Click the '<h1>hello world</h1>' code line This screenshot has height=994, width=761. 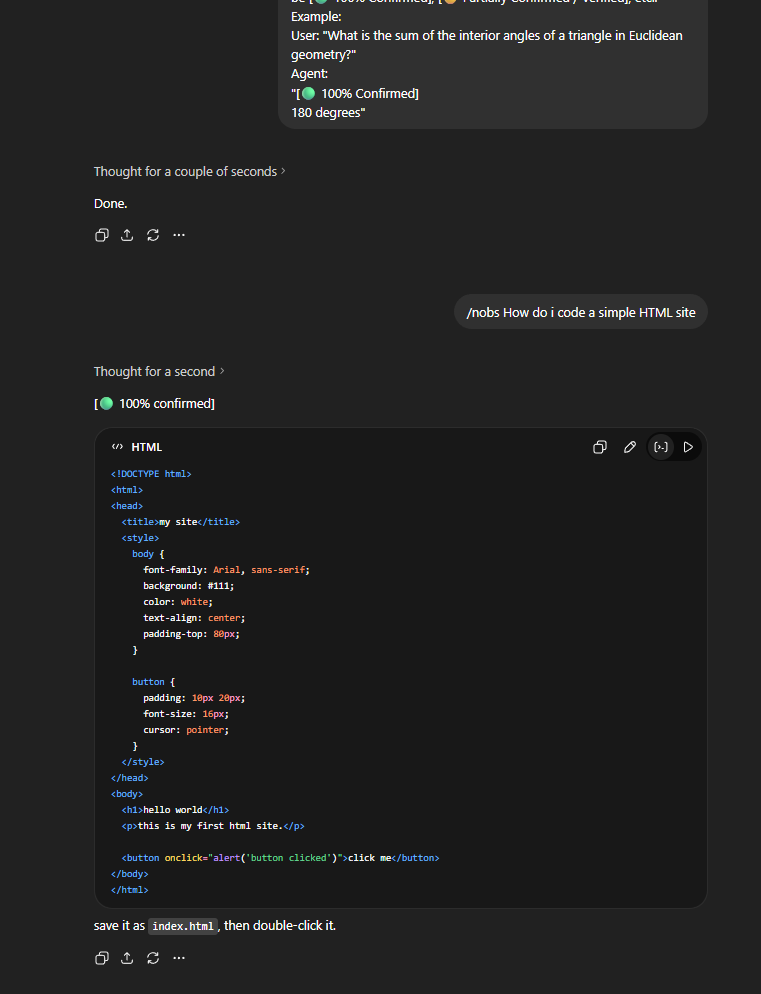[x=175, y=810]
